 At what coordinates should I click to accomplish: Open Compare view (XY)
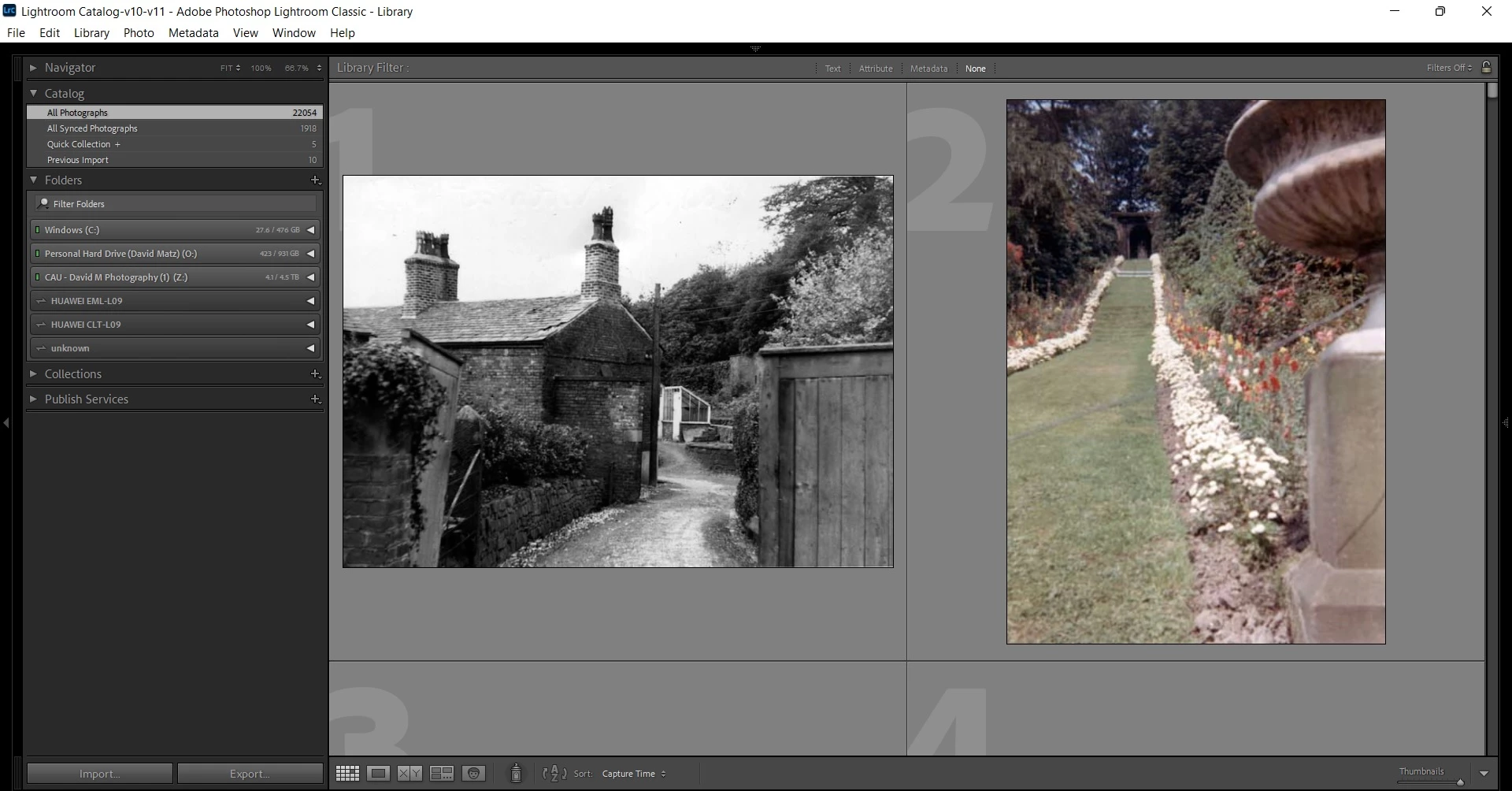[409, 774]
